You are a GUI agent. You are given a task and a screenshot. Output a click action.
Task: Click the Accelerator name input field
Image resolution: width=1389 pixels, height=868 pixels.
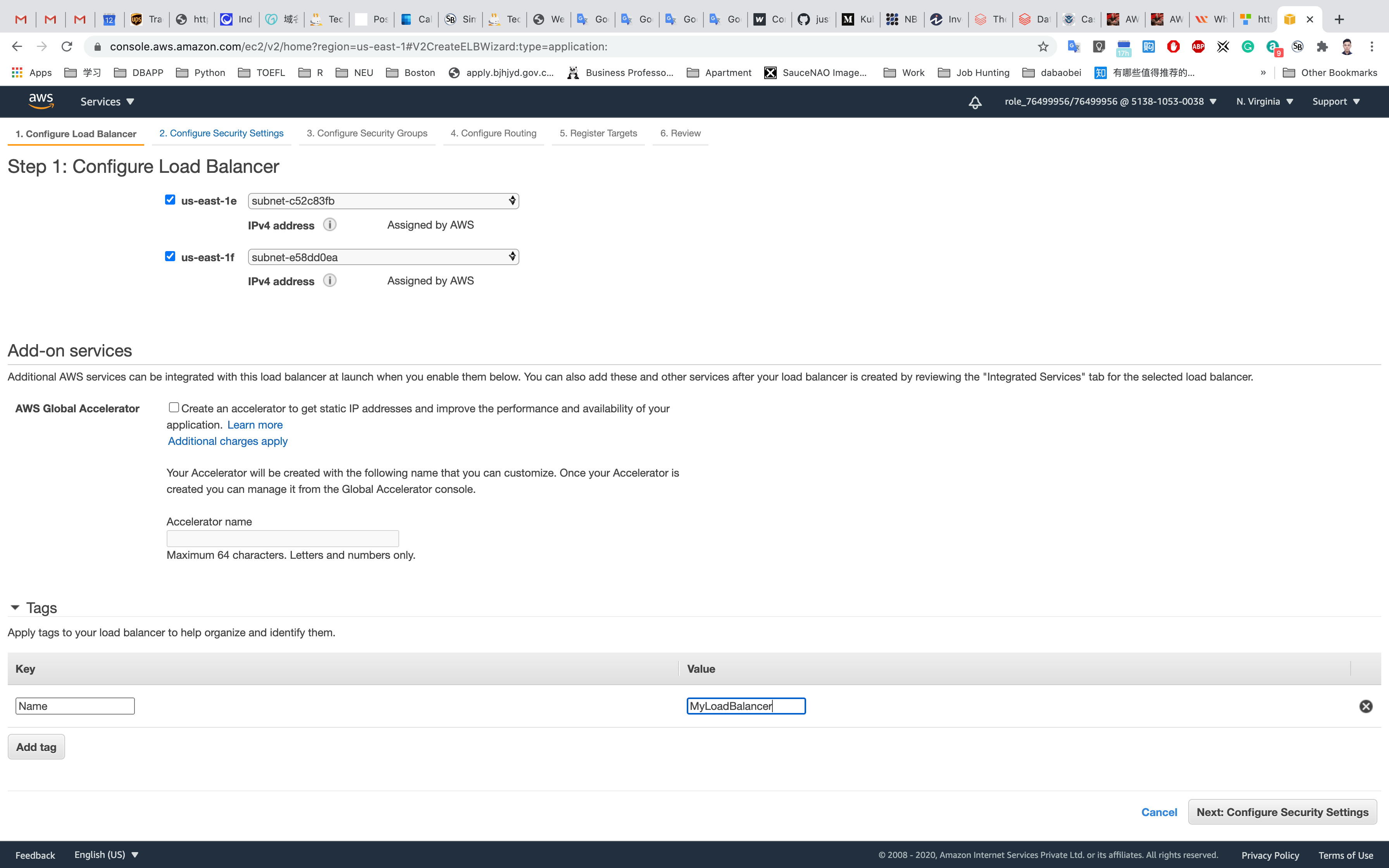[283, 539]
